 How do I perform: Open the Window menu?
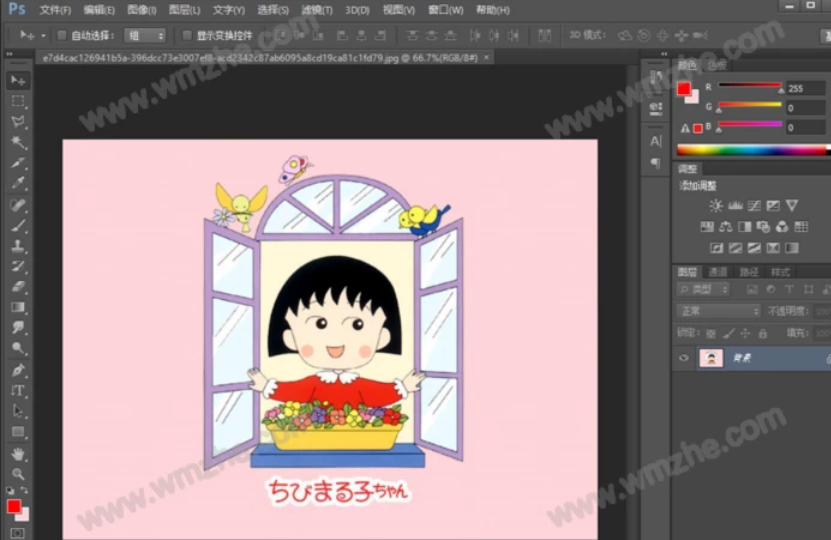[x=446, y=10]
